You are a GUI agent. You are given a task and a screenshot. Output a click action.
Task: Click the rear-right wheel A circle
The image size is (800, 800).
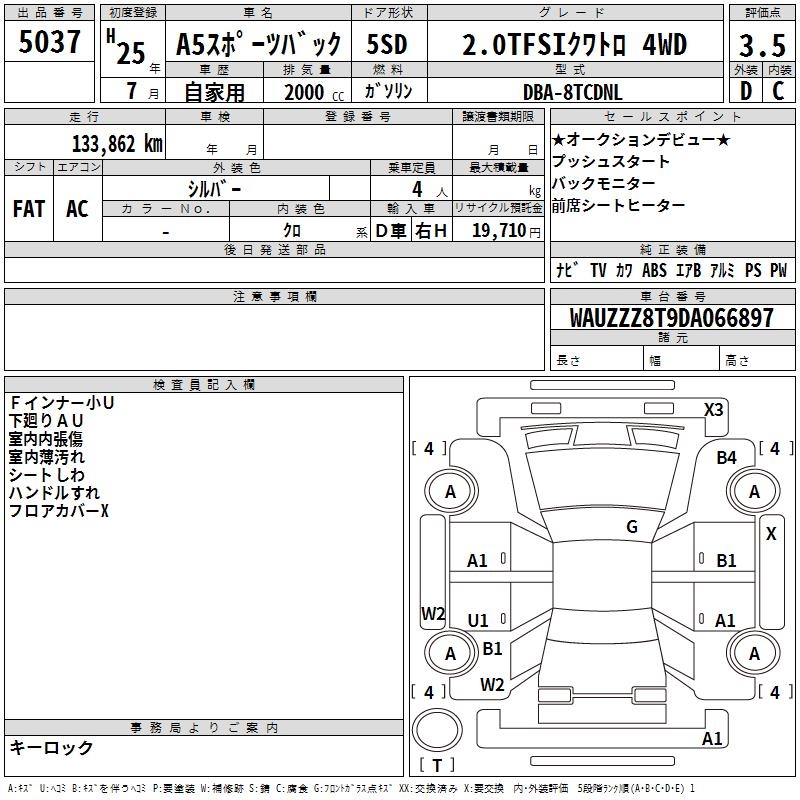pyautogui.click(x=754, y=653)
